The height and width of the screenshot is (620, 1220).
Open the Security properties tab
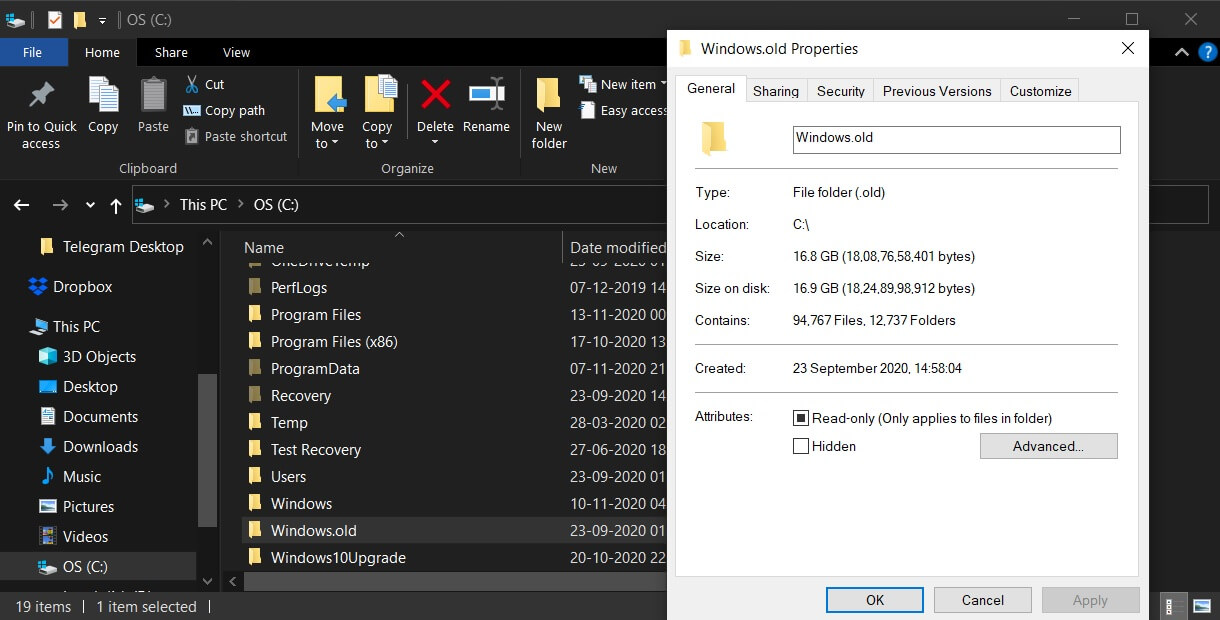pos(841,91)
